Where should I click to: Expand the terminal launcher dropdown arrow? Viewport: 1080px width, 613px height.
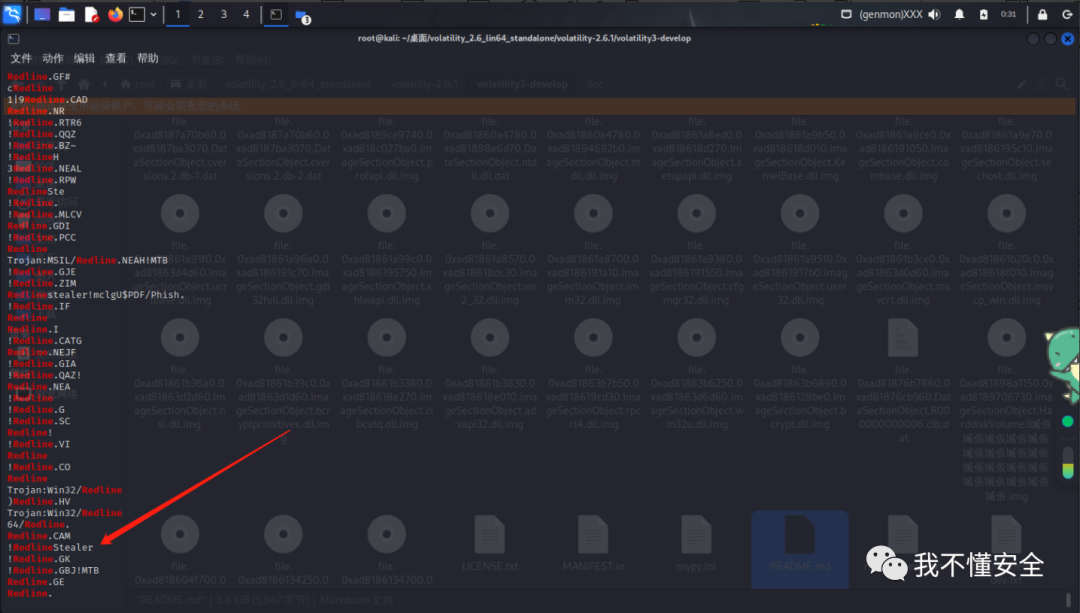point(153,14)
